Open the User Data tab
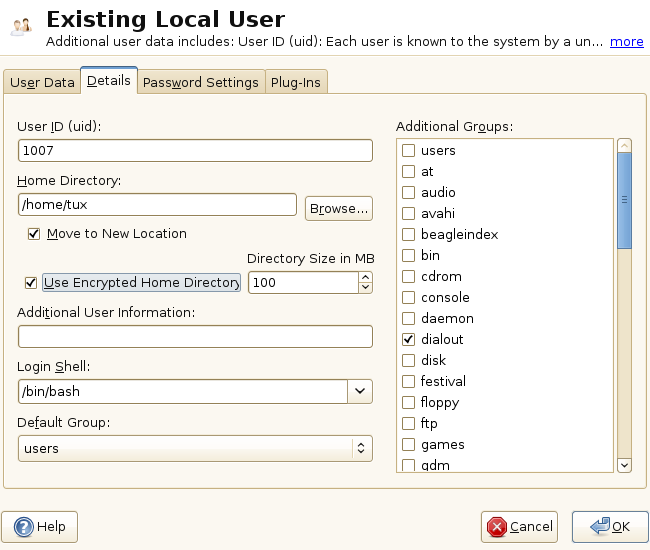Viewport: 650px width, 550px height. click(42, 83)
